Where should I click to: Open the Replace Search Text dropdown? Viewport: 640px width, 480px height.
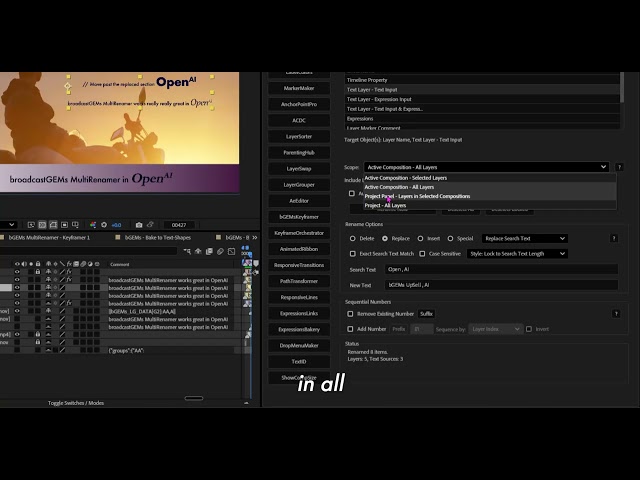pyautogui.click(x=524, y=238)
